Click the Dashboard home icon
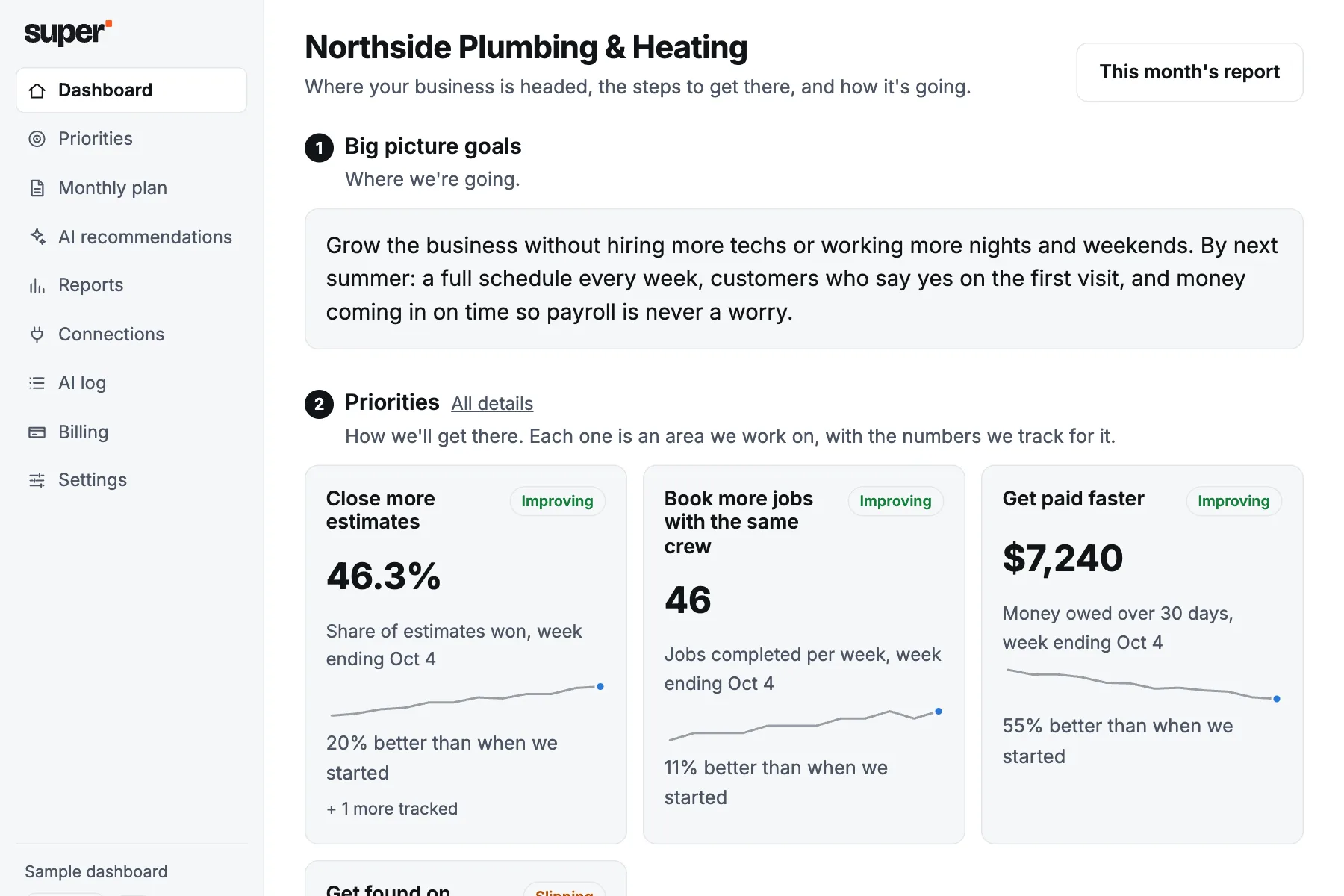 [x=37, y=90]
